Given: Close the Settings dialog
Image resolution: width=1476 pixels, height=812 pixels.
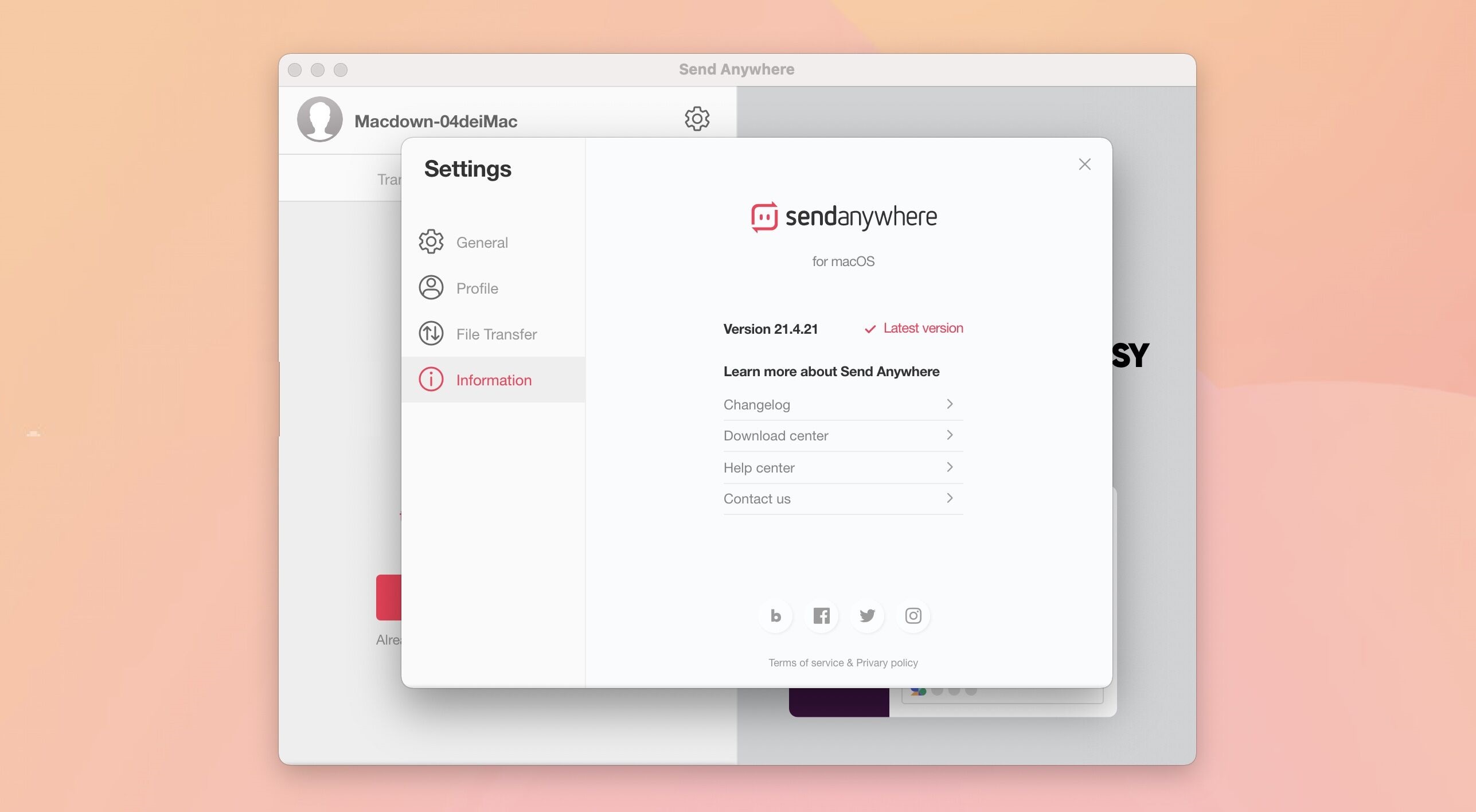Looking at the screenshot, I should [x=1084, y=164].
